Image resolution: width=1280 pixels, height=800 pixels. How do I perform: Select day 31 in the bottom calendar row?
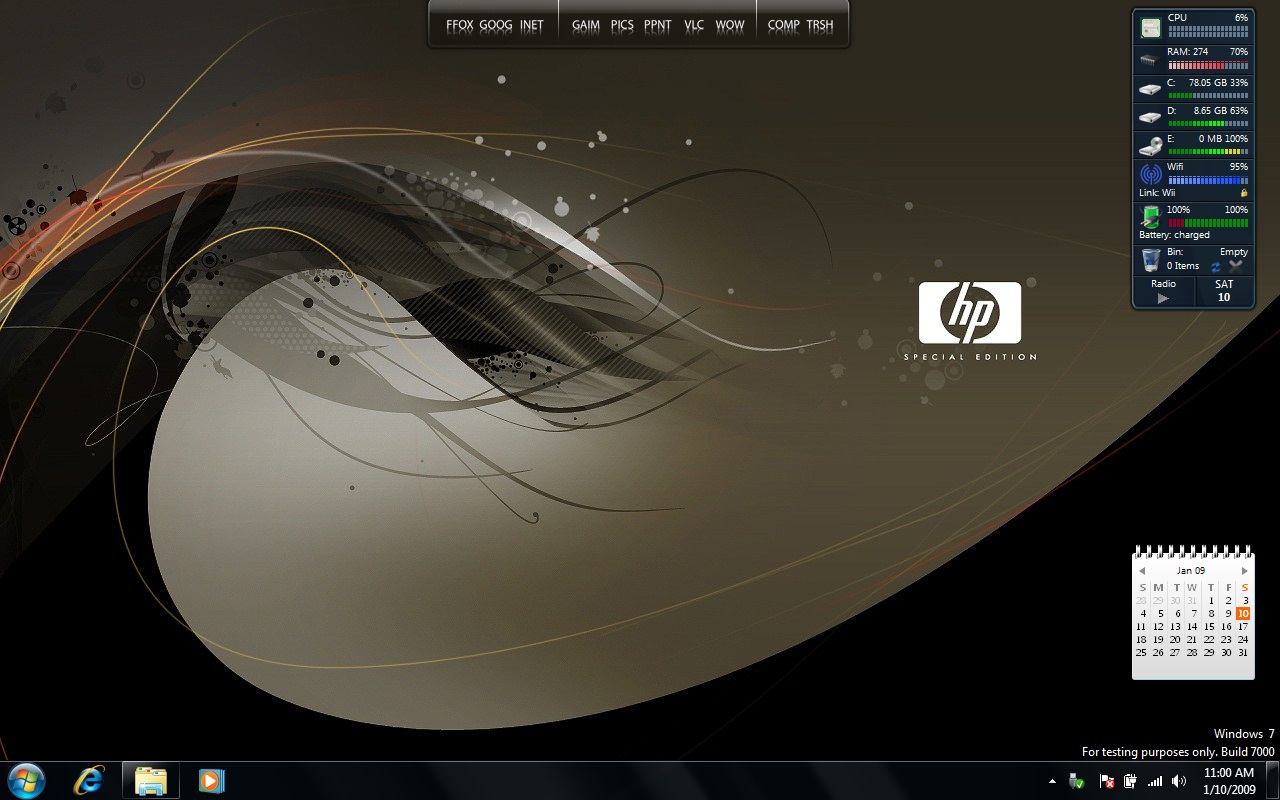pyautogui.click(x=1243, y=653)
